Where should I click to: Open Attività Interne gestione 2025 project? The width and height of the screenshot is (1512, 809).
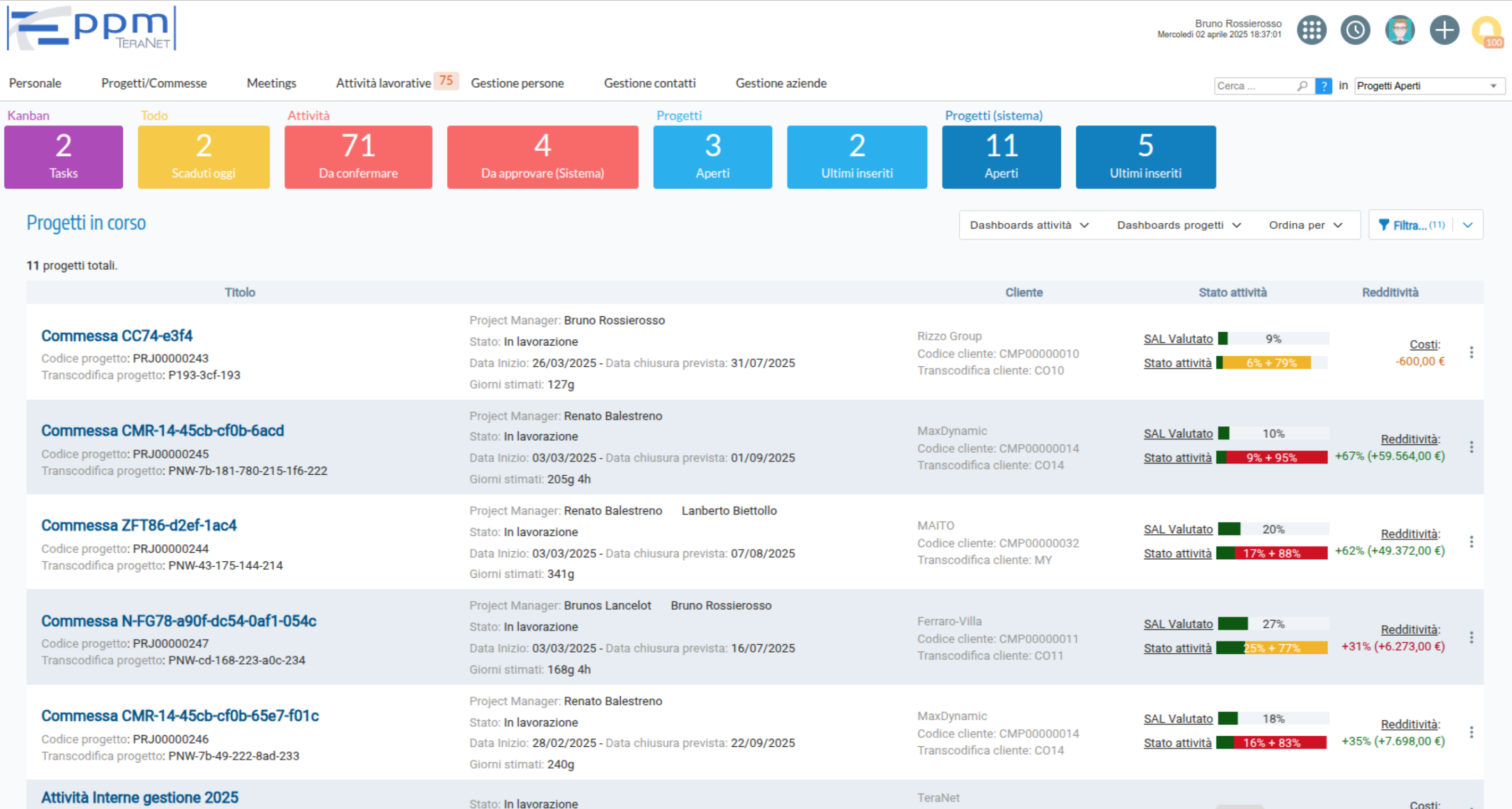coord(140,797)
